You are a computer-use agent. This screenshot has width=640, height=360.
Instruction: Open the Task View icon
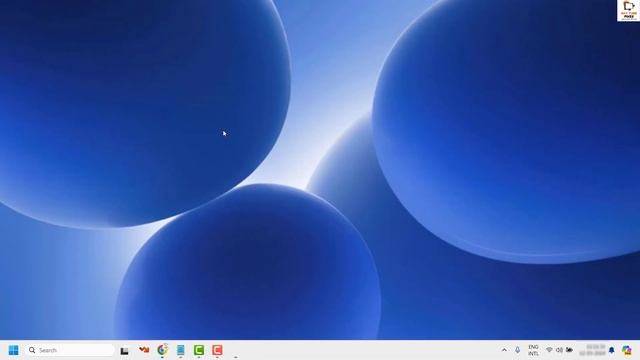coord(124,351)
